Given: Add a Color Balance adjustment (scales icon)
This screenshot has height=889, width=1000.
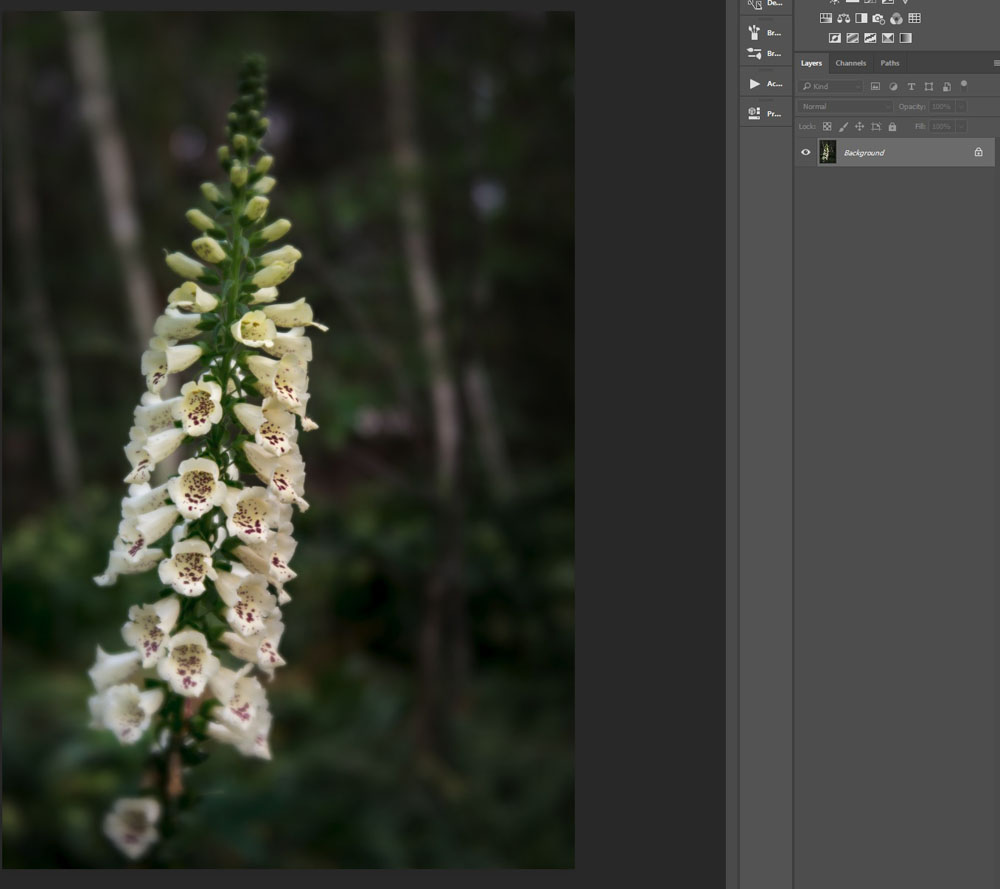Looking at the screenshot, I should (843, 18).
